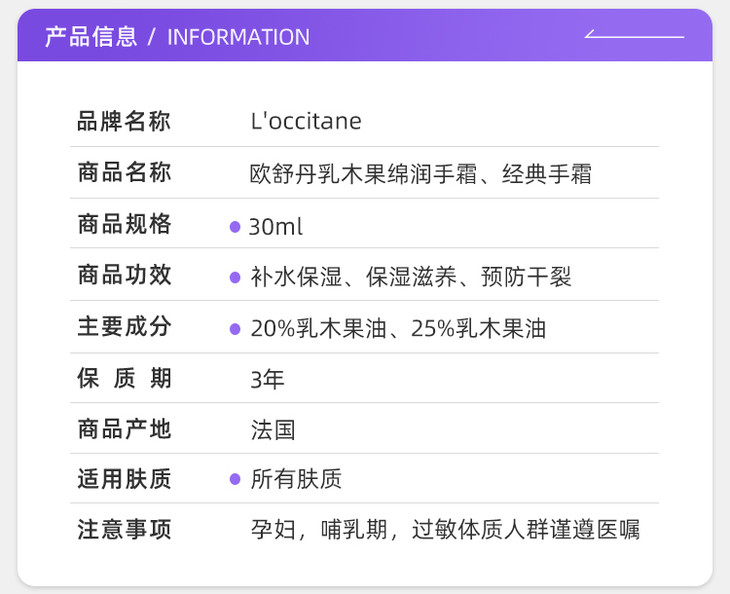The height and width of the screenshot is (594, 730).
Task: Click the 注意事项 label
Action: pyautogui.click(x=124, y=529)
